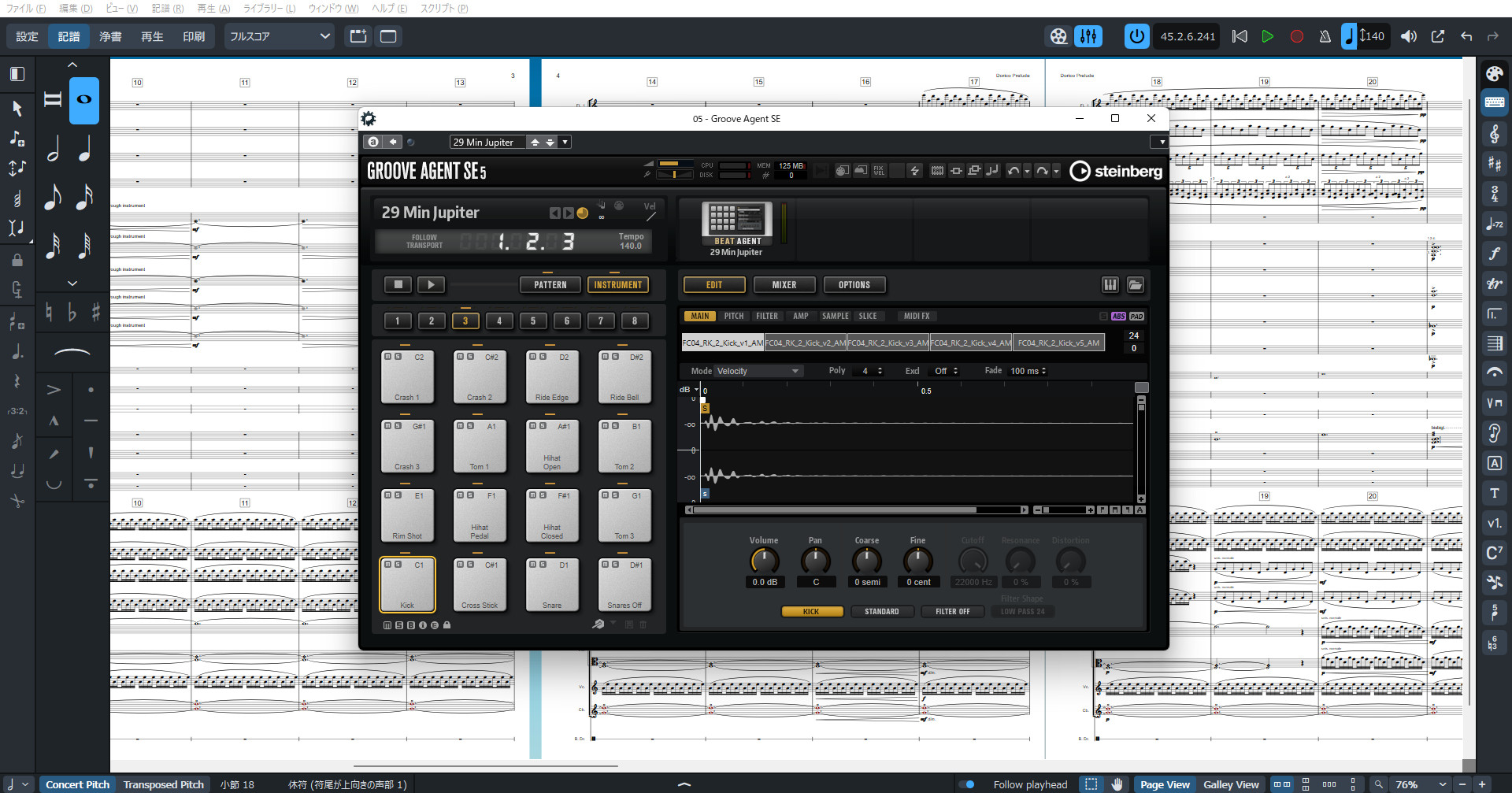The height and width of the screenshot is (793, 1512).
Task: Select pad group 8
Action: [635, 321]
